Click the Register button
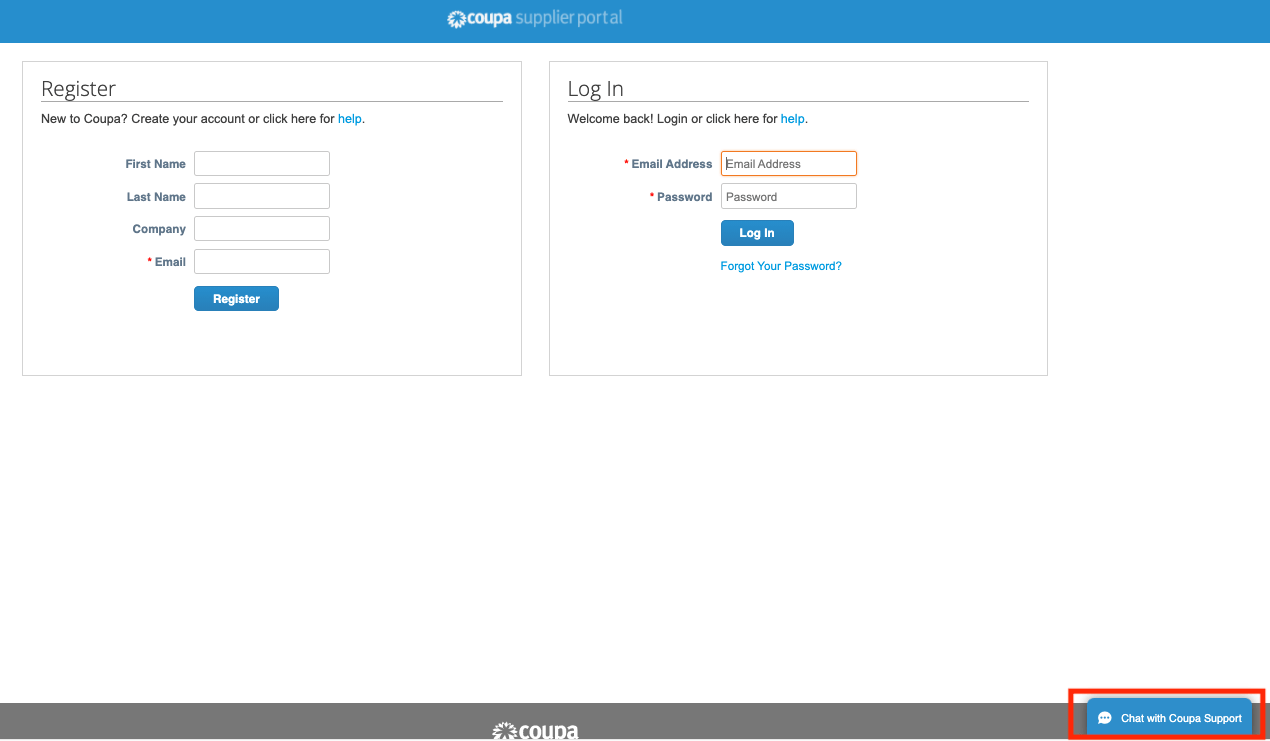Viewport: 1270px width, 741px height. tap(236, 298)
